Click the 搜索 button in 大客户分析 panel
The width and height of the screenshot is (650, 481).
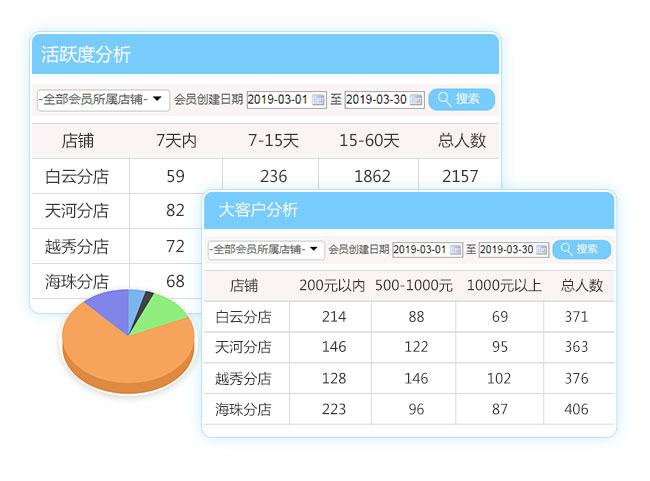(x=581, y=249)
